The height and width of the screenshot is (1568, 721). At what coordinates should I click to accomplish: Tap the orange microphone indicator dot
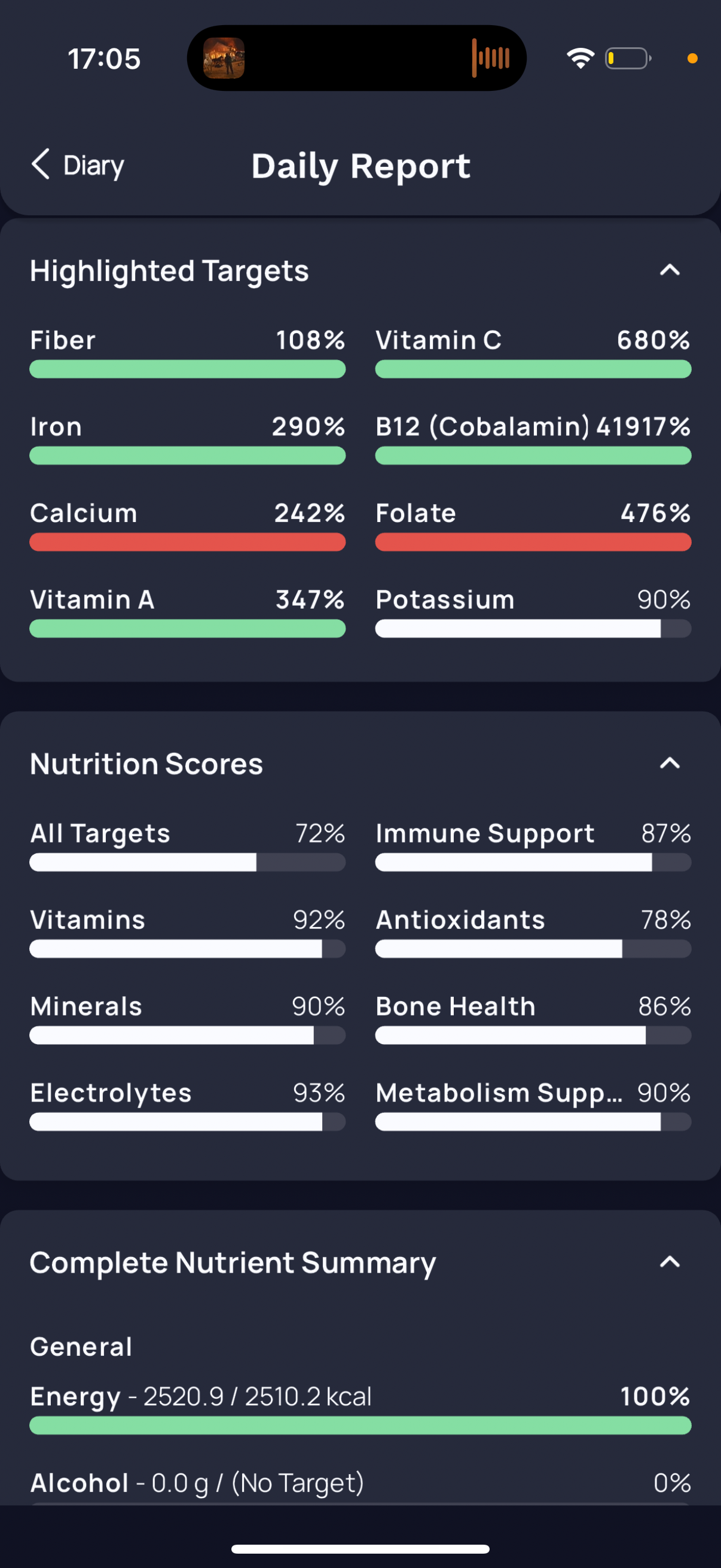point(692,59)
